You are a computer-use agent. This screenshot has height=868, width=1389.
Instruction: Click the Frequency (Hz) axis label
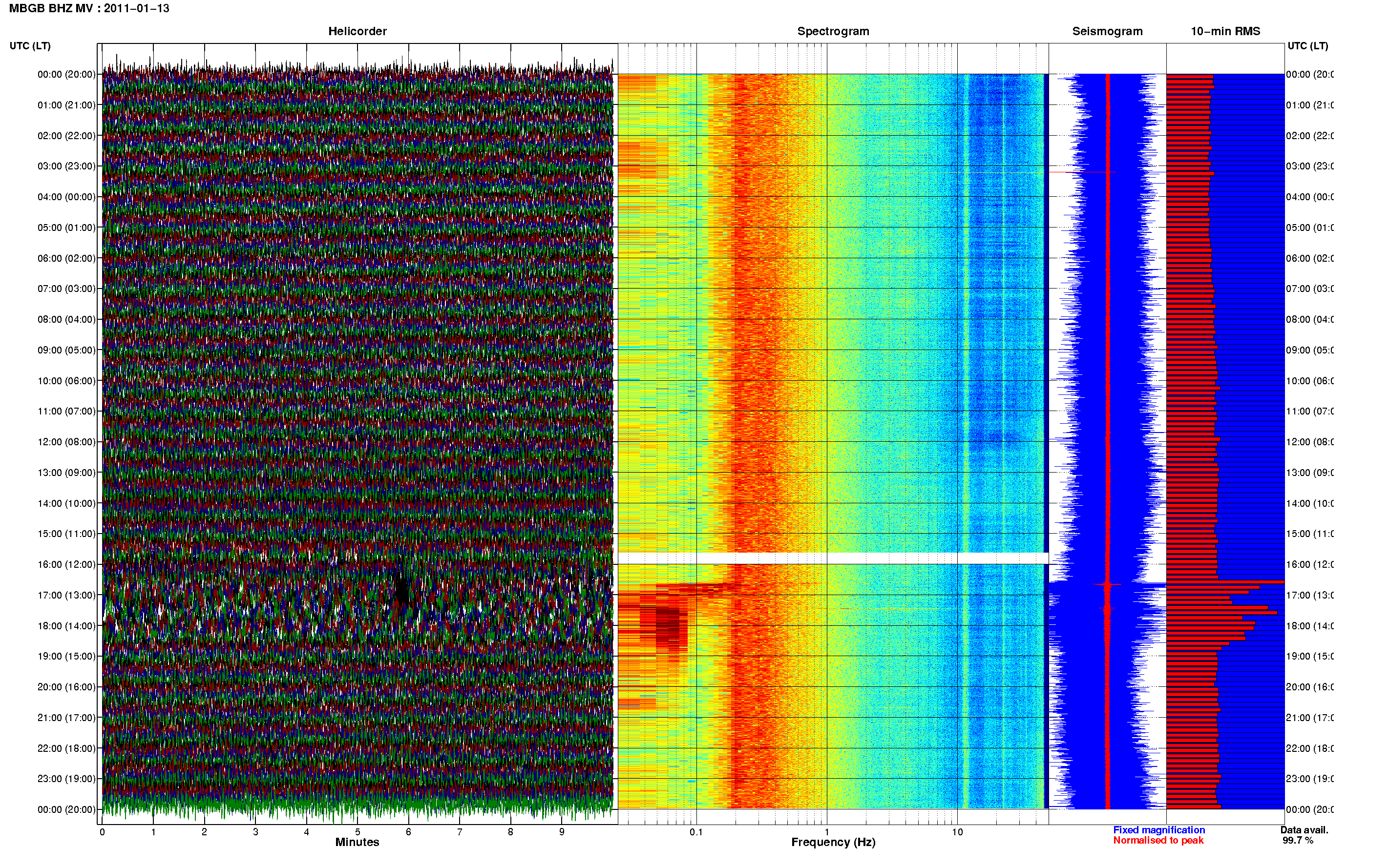[833, 843]
